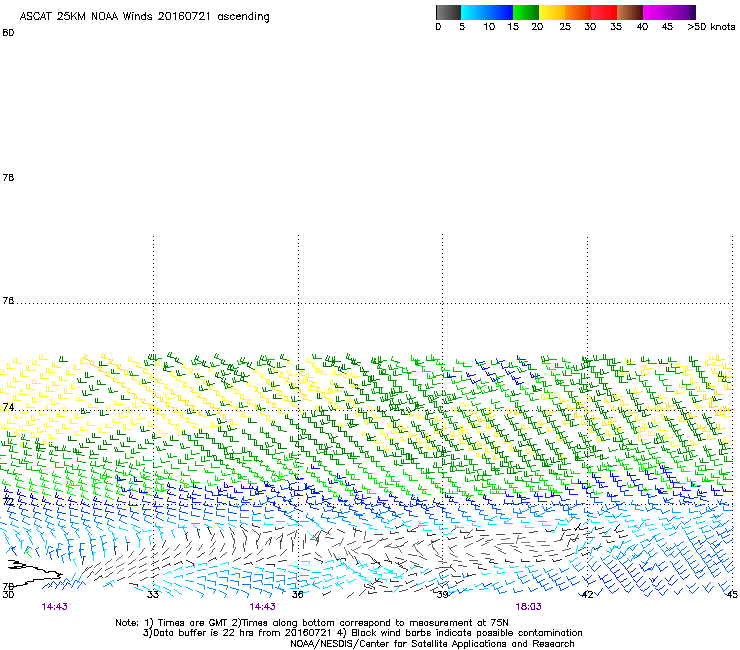The height and width of the screenshot is (650, 740).
Task: Click the 36 longitude label
Action: pyautogui.click(x=297, y=595)
